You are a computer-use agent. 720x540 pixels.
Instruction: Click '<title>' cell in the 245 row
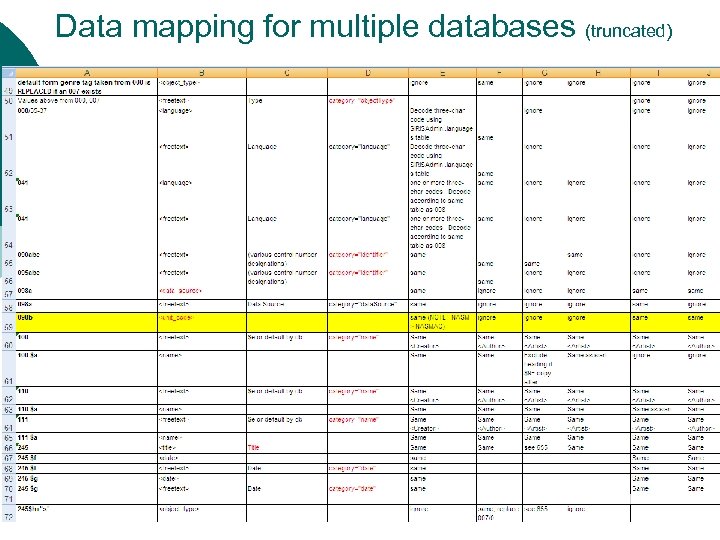point(202,448)
